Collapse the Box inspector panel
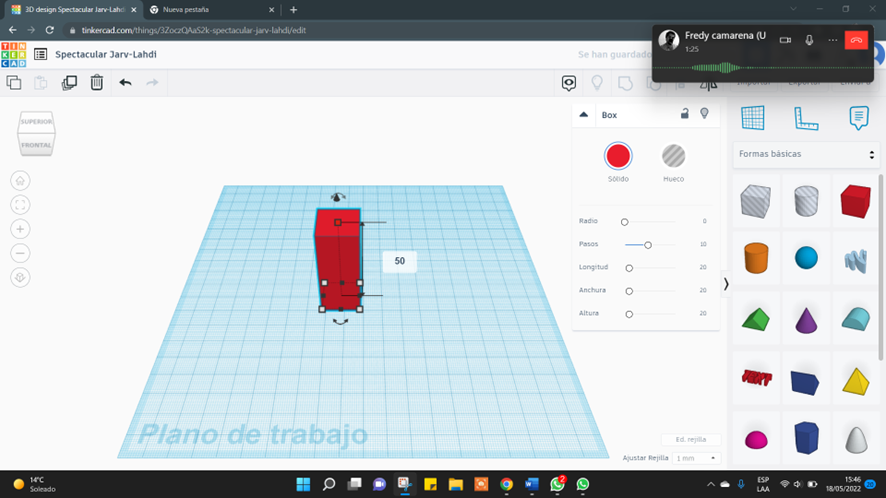Image resolution: width=886 pixels, height=498 pixels. coord(584,115)
